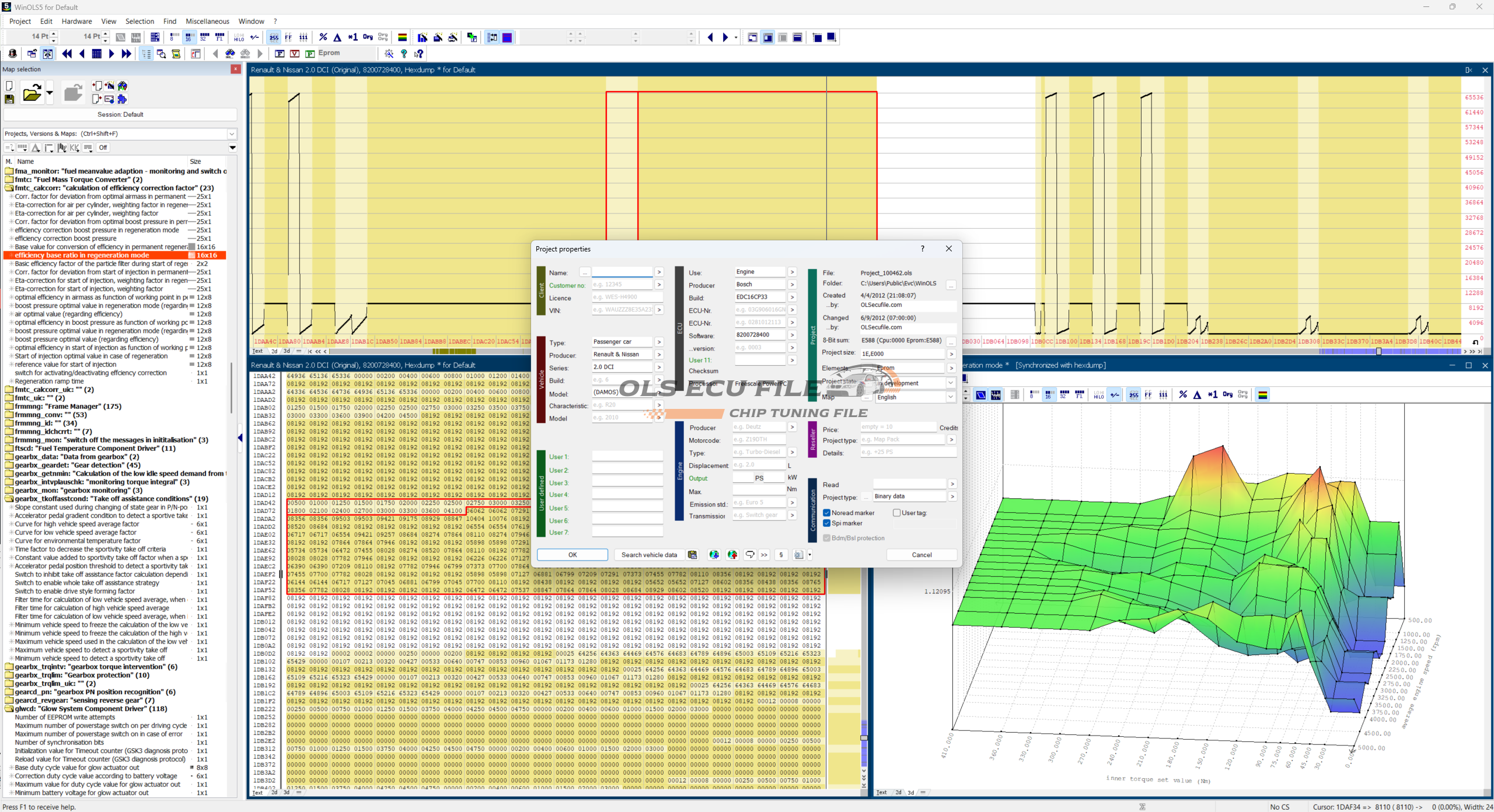This screenshot has height=812, width=1494.
Task: Open the Miscellaneous menu
Action: [207, 21]
